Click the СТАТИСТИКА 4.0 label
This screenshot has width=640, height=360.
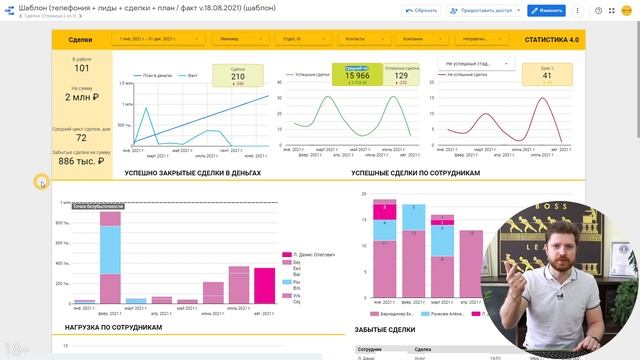pos(551,40)
